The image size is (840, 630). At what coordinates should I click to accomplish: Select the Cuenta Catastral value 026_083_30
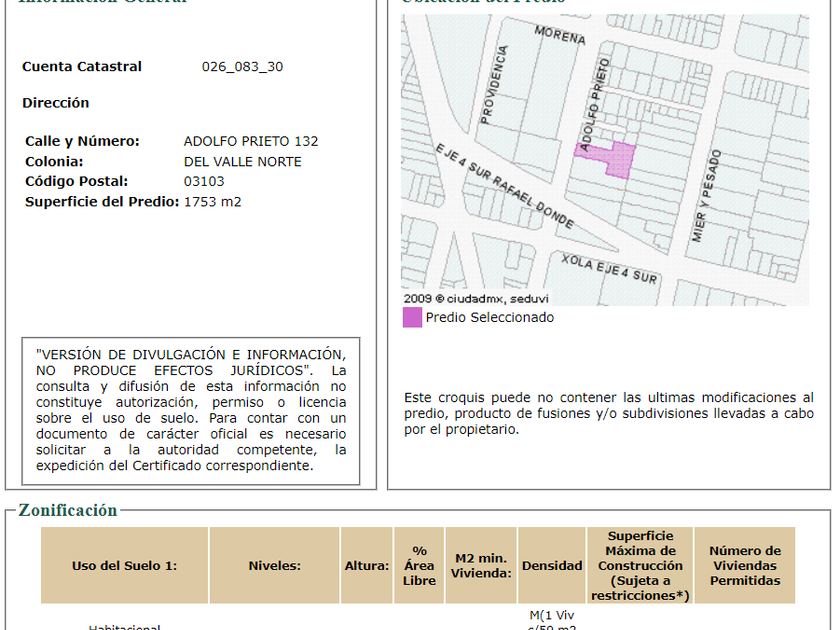click(242, 67)
